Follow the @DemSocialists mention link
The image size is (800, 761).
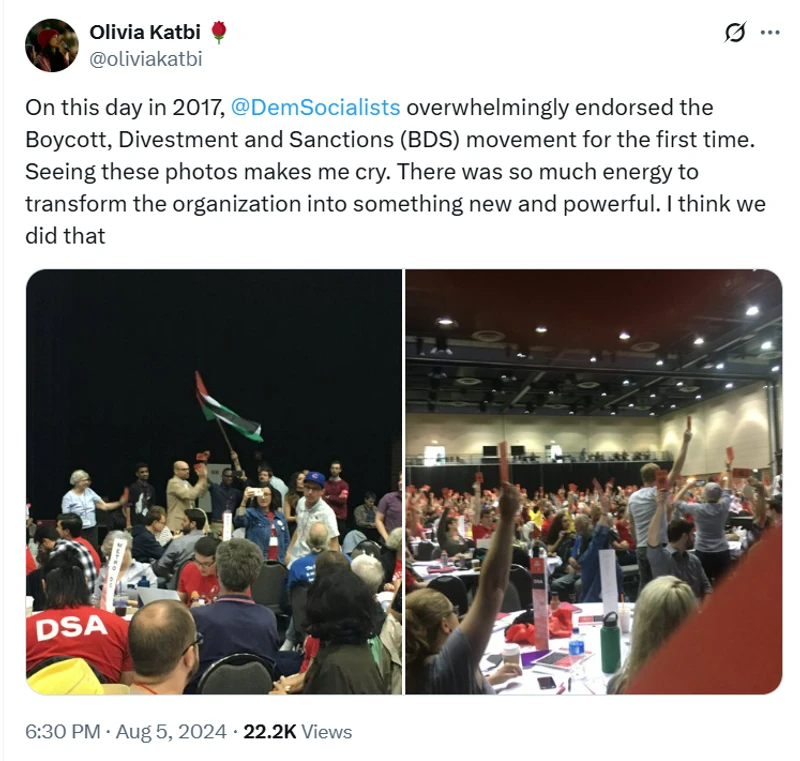point(315,108)
